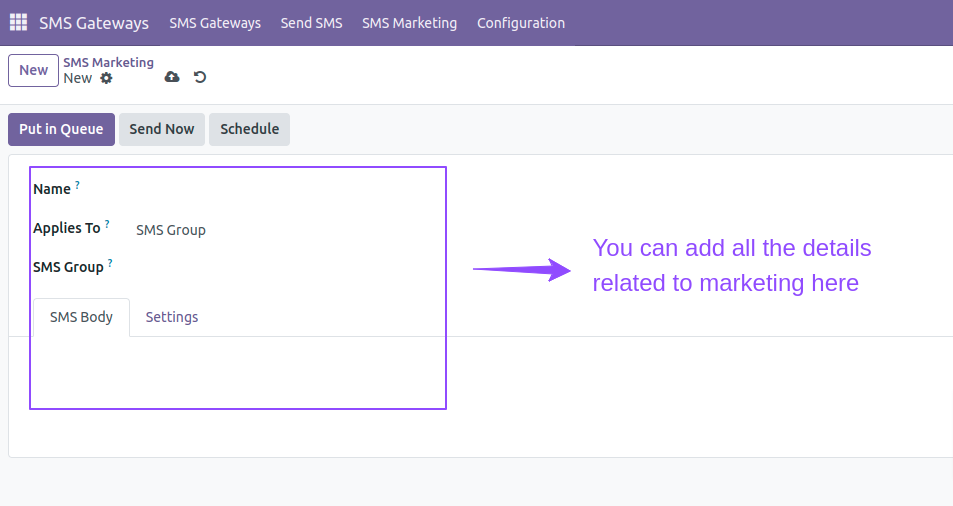Click the gear settings icon beside New
953x506 pixels.
(x=106, y=78)
